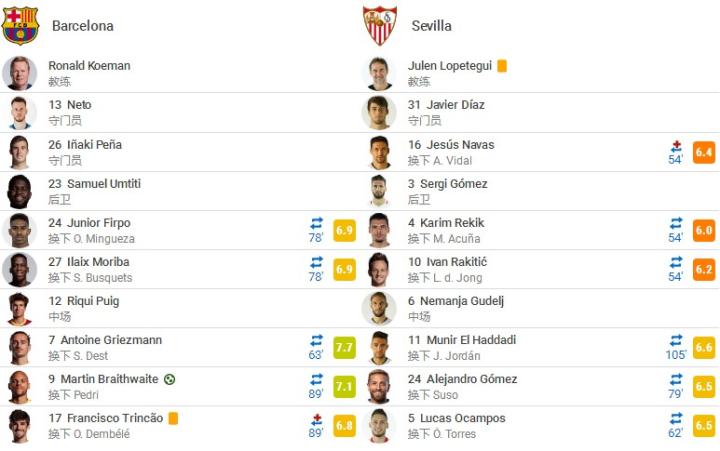Click the injury substitution icon for Jesús Navas
Screen dimensions: 720x451
coord(676,145)
